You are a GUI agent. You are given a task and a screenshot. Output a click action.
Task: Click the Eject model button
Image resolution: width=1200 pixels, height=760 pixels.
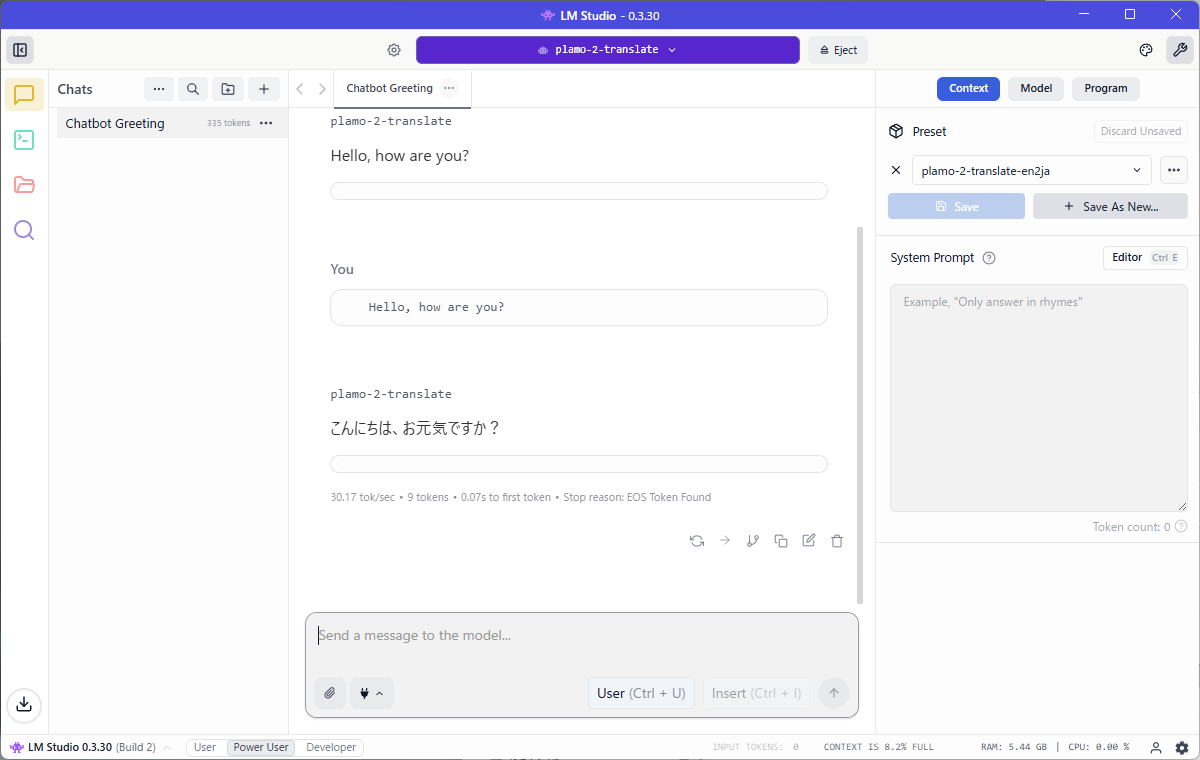click(x=838, y=50)
